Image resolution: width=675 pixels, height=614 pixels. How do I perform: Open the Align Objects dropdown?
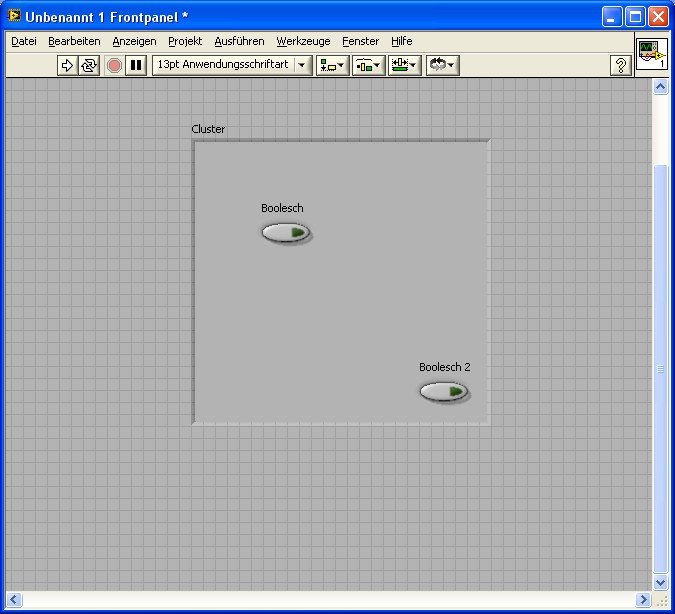(332, 65)
